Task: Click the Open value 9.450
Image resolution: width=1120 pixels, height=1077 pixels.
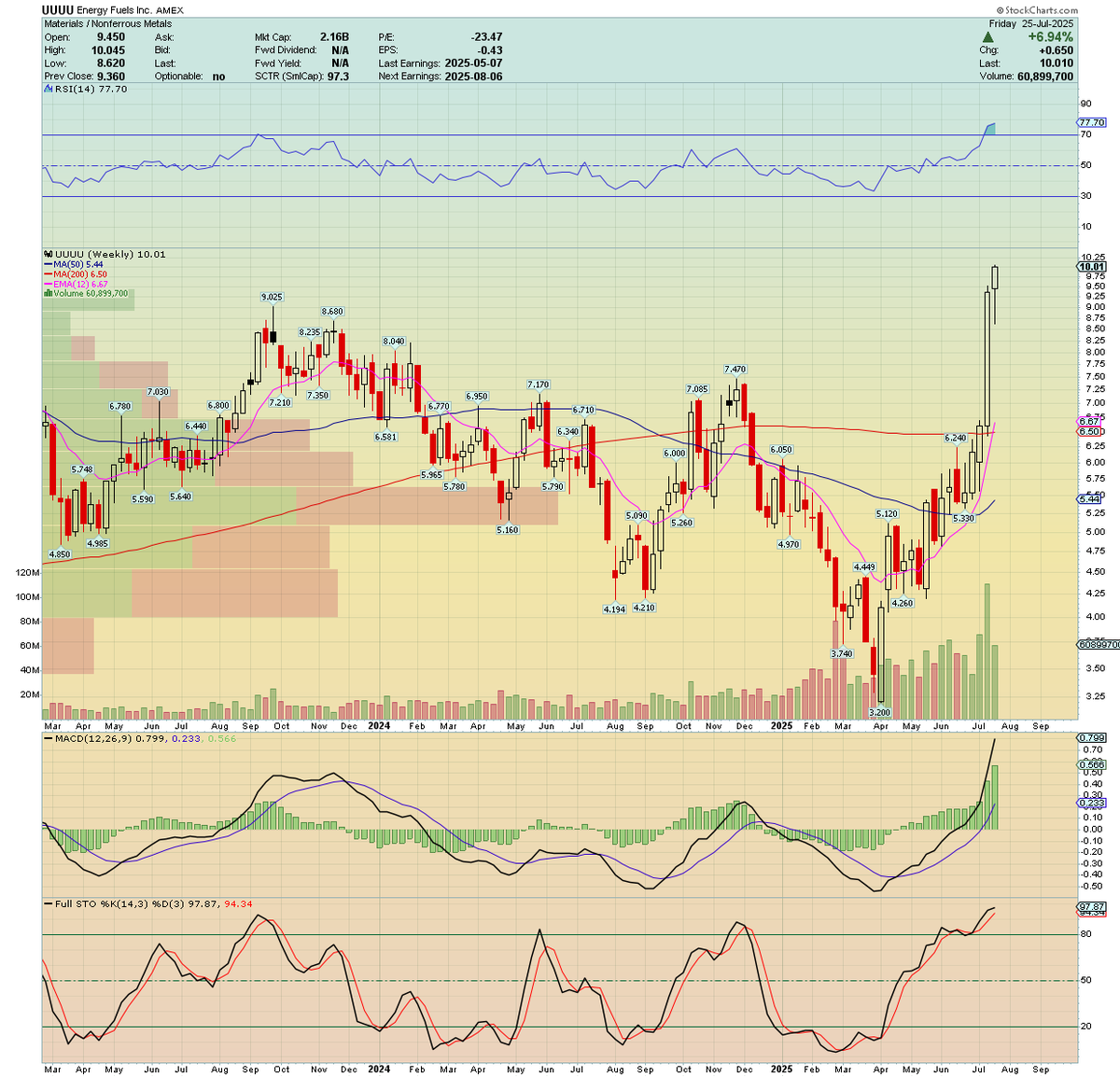Action: point(111,37)
